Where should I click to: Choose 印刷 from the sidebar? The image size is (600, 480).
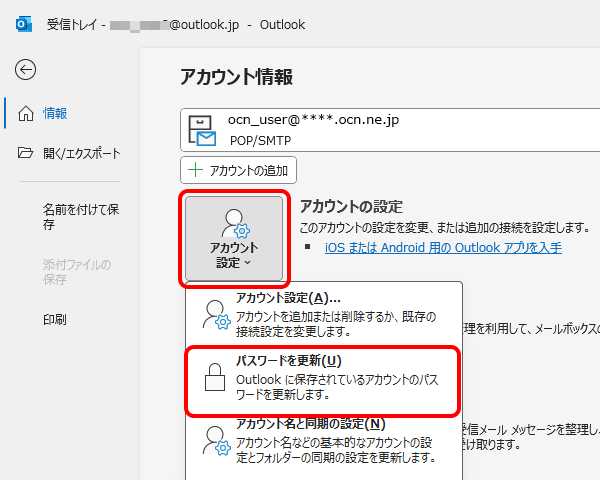coord(55,319)
